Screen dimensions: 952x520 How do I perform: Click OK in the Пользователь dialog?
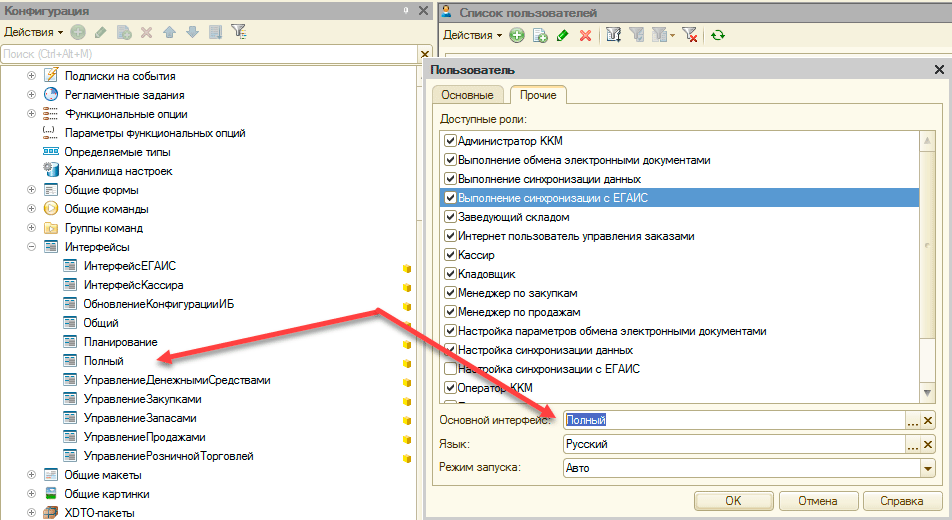click(733, 501)
